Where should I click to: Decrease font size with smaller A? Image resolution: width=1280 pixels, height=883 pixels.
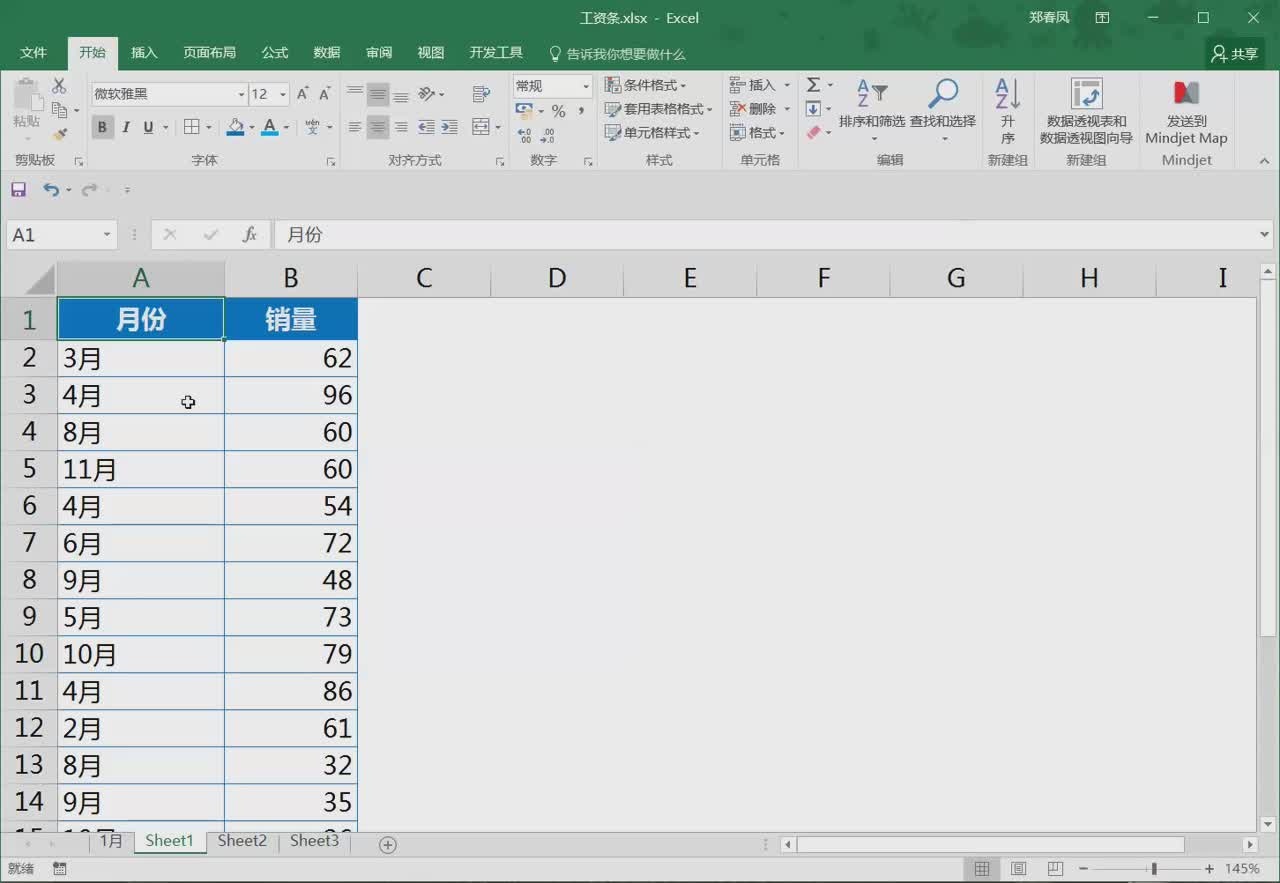[325, 94]
